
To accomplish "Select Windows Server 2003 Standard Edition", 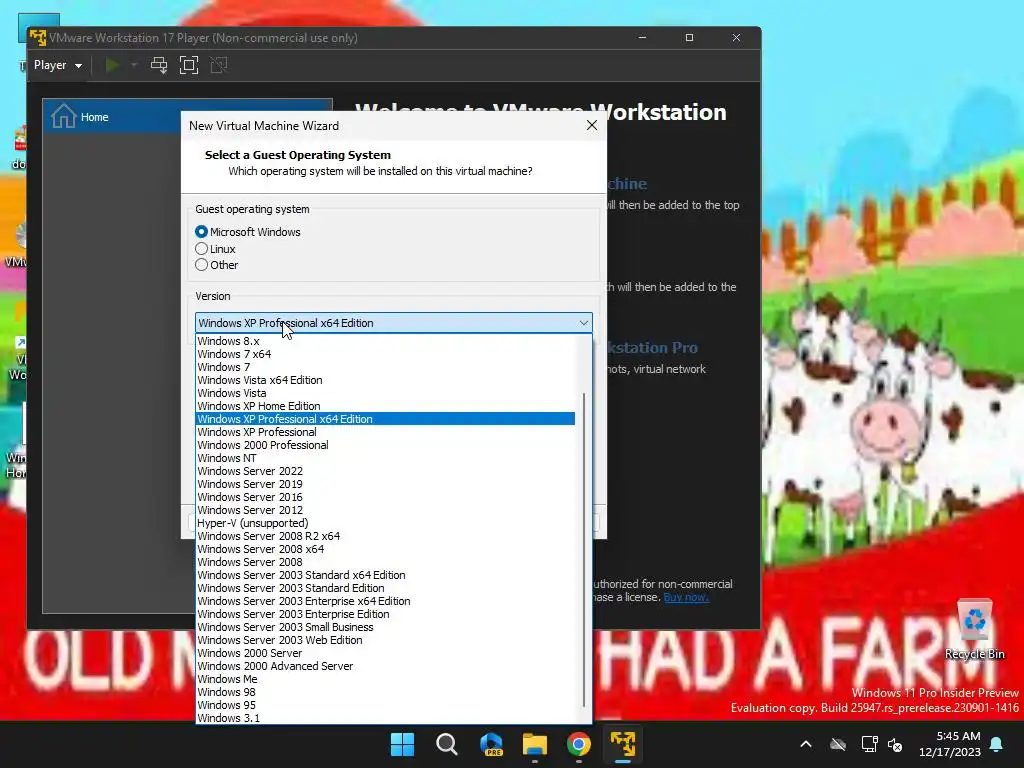I will 385,588.
